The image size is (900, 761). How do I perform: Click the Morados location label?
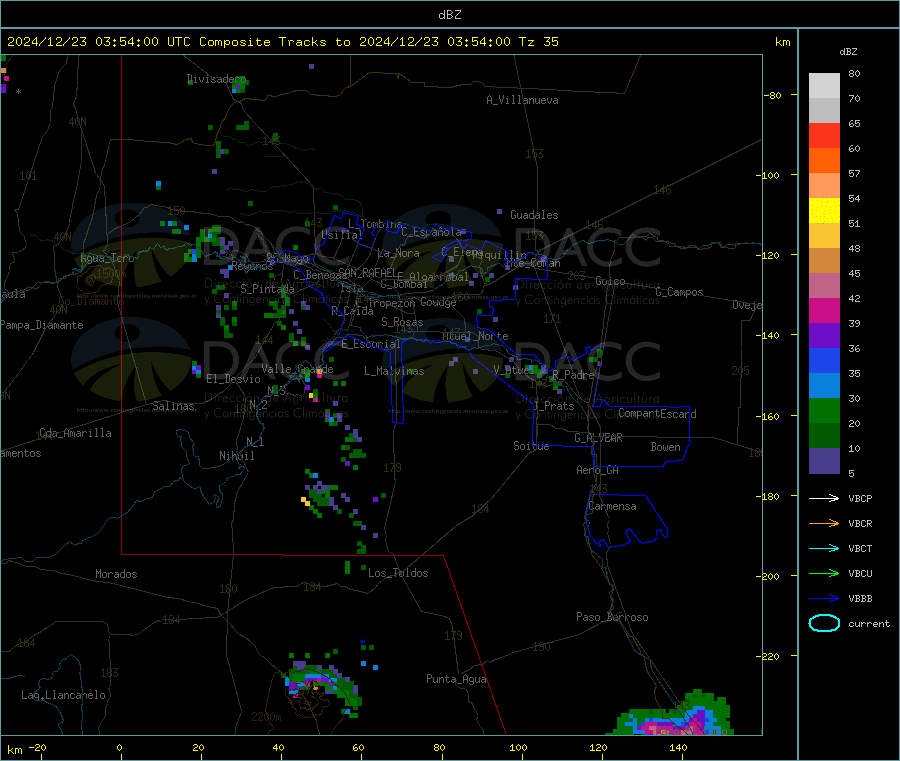point(116,574)
